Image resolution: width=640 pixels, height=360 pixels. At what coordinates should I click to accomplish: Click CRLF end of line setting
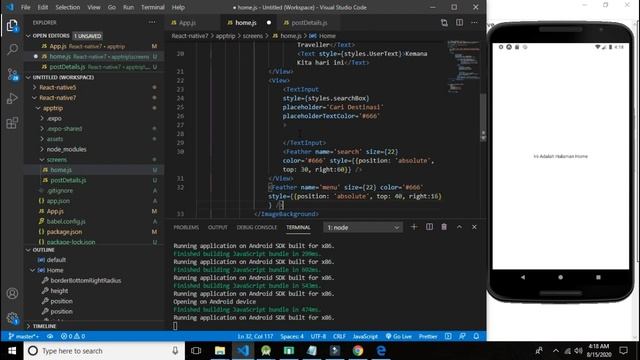click(339, 336)
